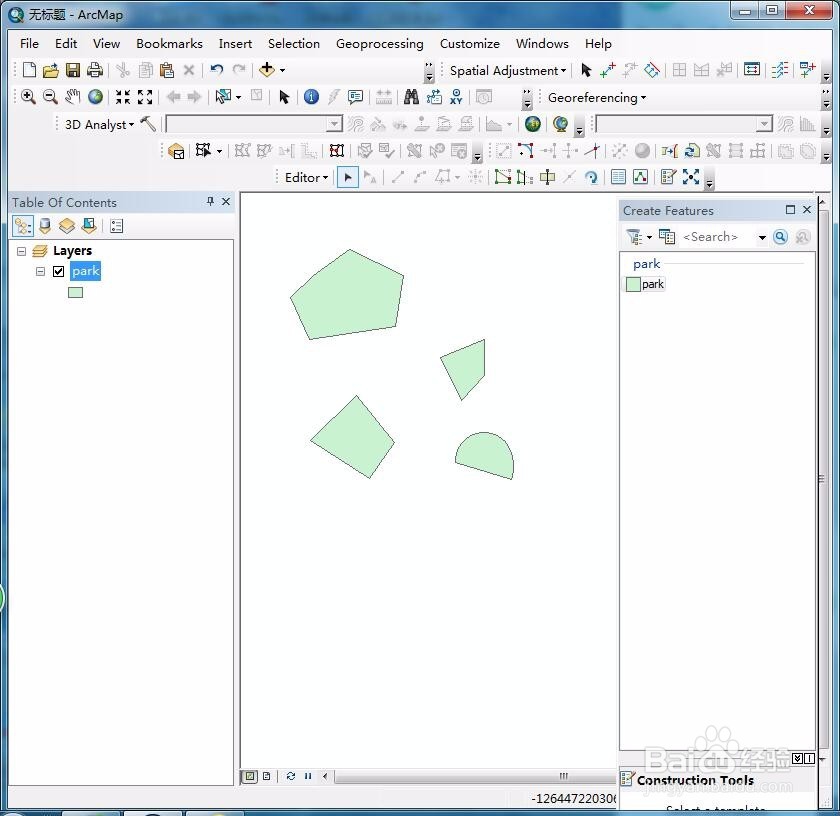Click the Find binoculars icon

pyautogui.click(x=411, y=97)
